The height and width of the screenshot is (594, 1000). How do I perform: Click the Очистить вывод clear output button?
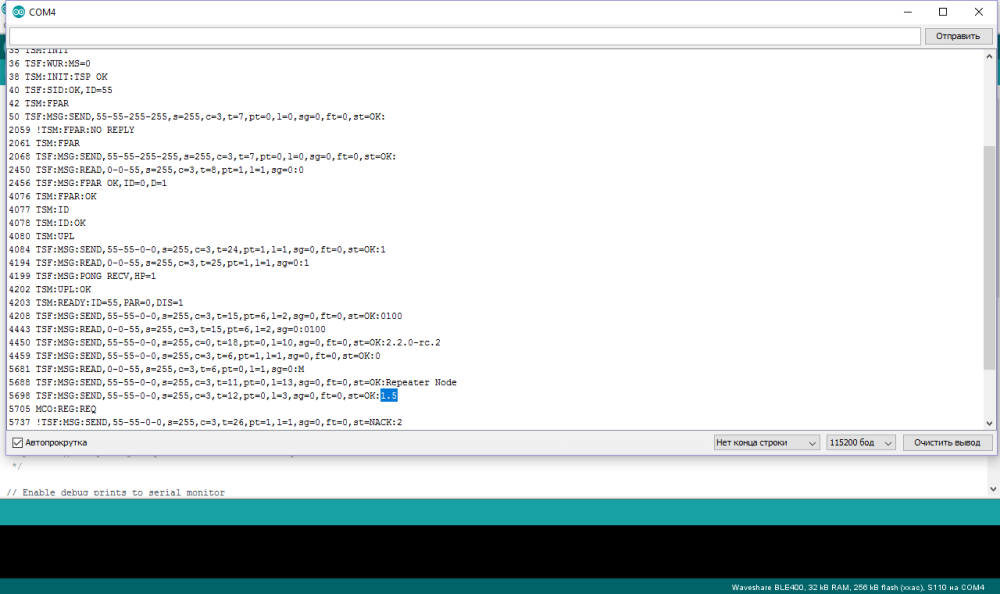coord(947,442)
